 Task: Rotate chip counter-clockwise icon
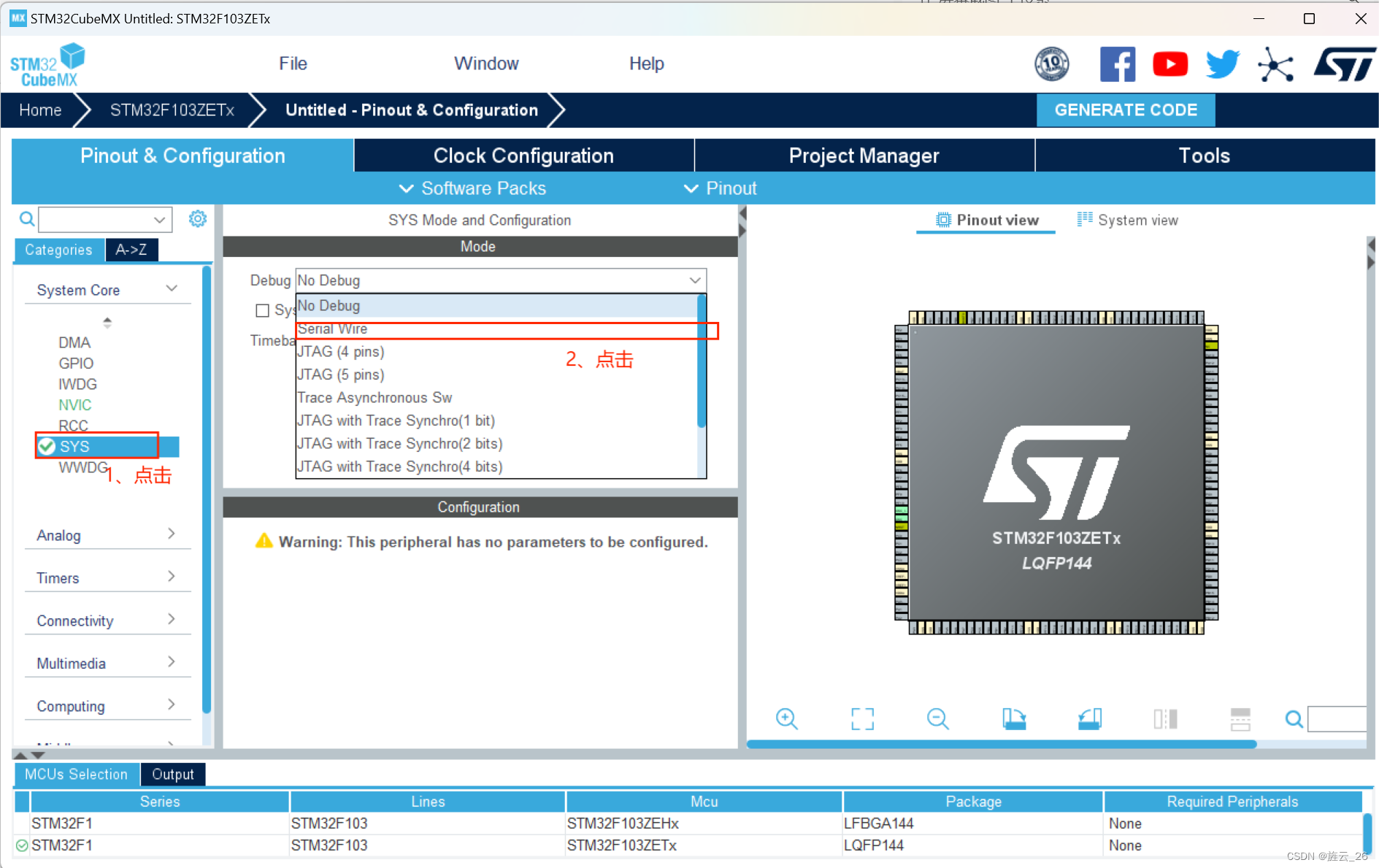pos(1090,719)
